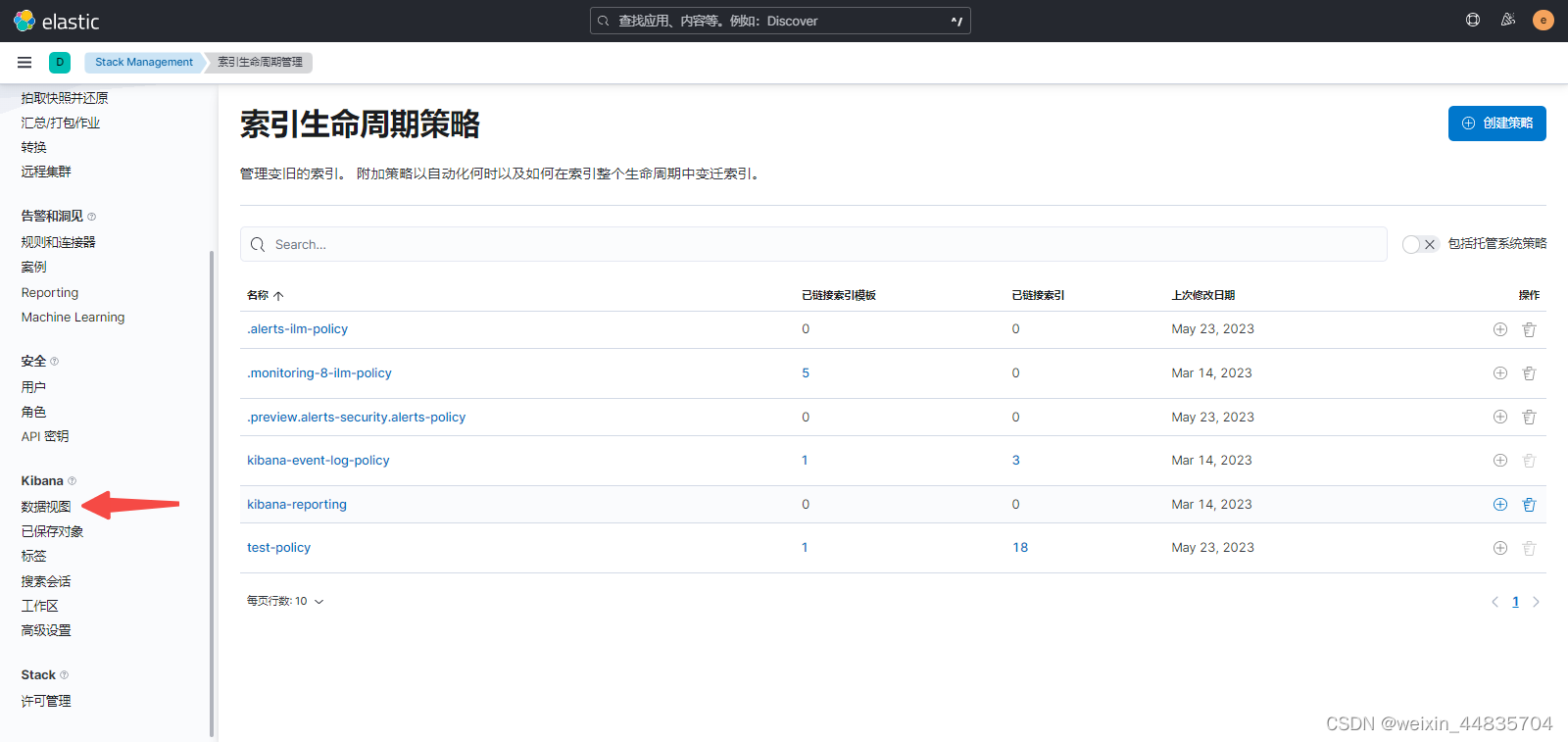
Task: Click the Elastic logo
Action: coord(57,21)
